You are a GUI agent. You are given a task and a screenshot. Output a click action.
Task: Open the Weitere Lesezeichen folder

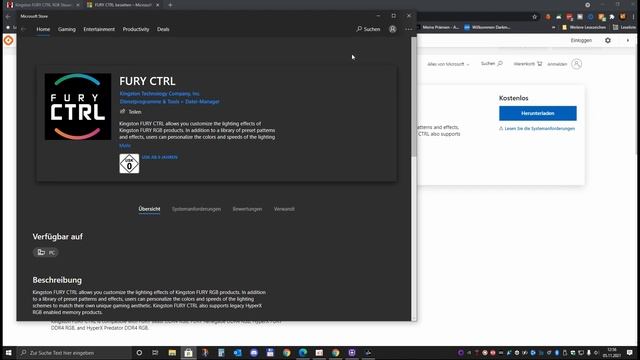pos(584,27)
